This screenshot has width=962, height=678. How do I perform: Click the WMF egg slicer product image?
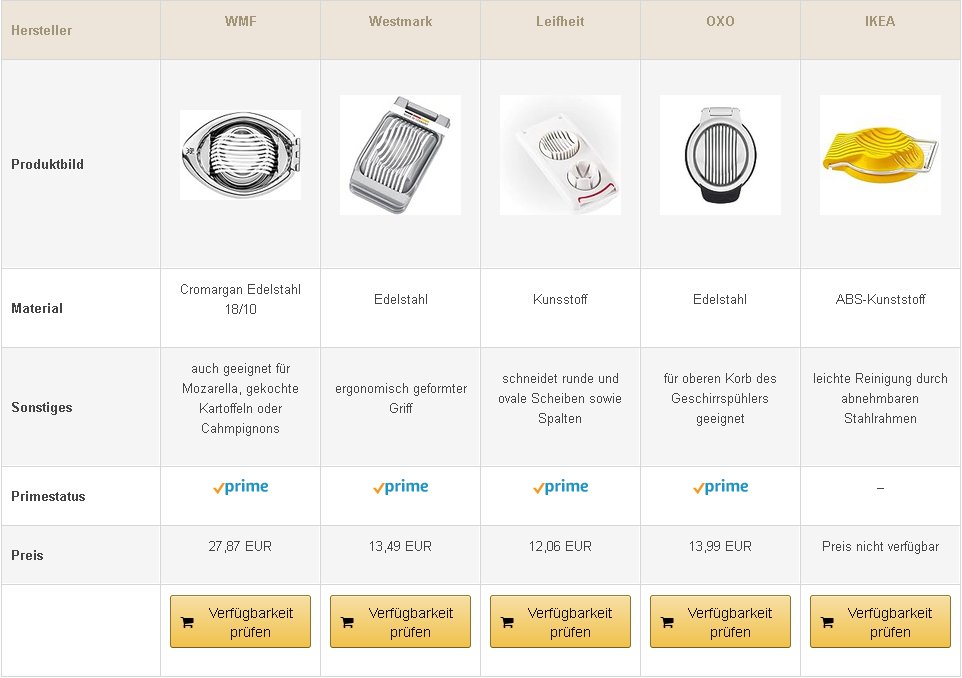pos(240,155)
